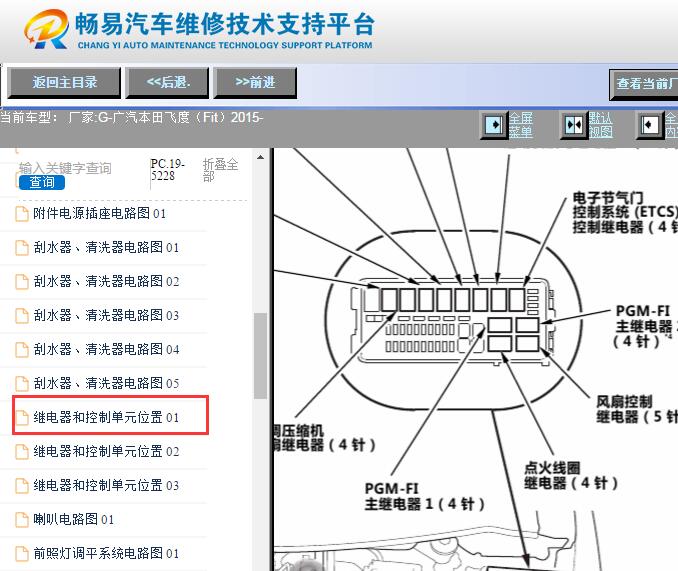678x571 pixels.
Task: Click the blue 查询 search button
Action: point(42,182)
